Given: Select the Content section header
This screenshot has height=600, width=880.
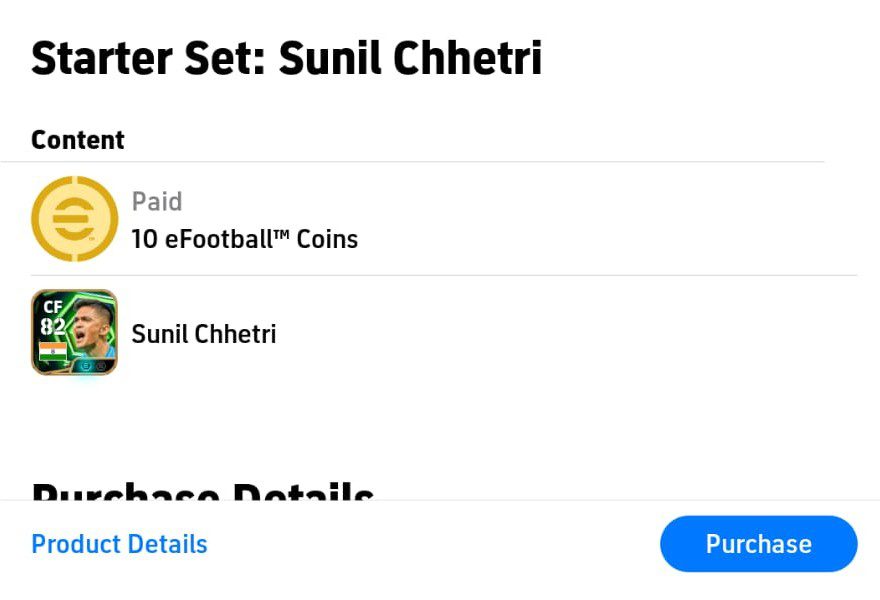Looking at the screenshot, I should tap(77, 139).
